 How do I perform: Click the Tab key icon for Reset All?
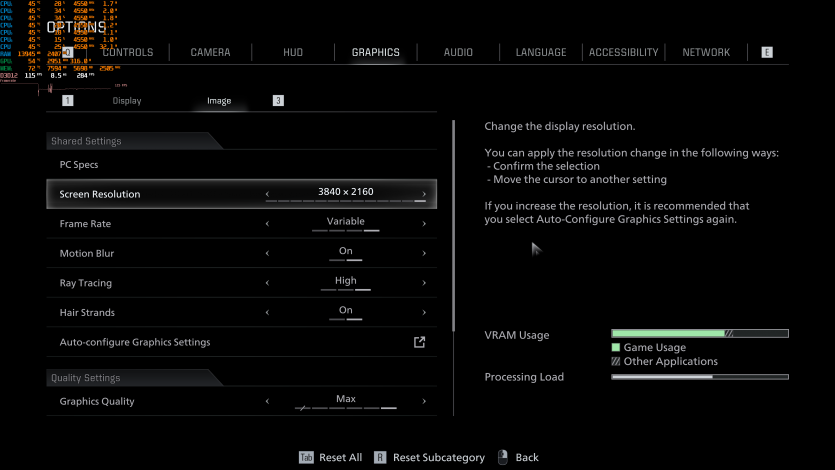click(306, 457)
